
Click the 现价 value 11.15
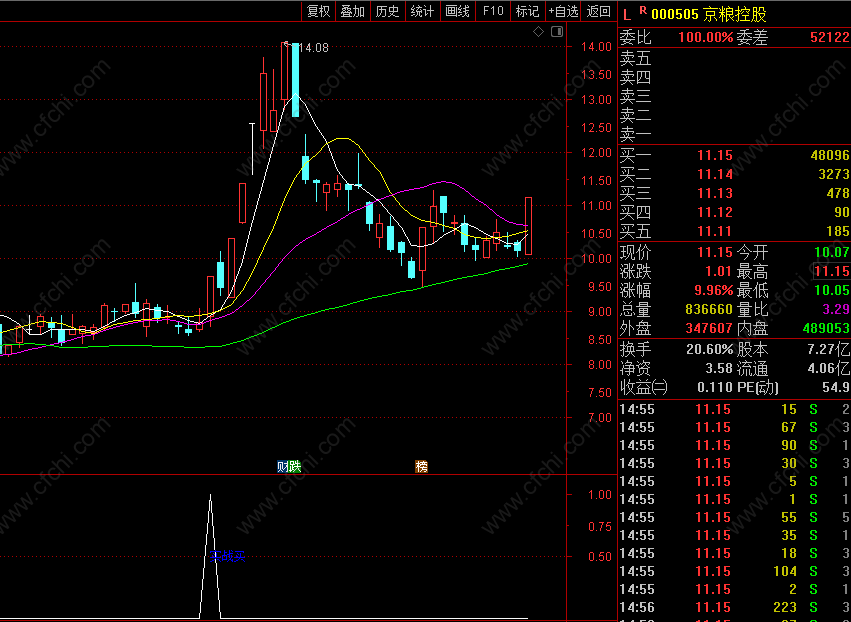point(715,252)
